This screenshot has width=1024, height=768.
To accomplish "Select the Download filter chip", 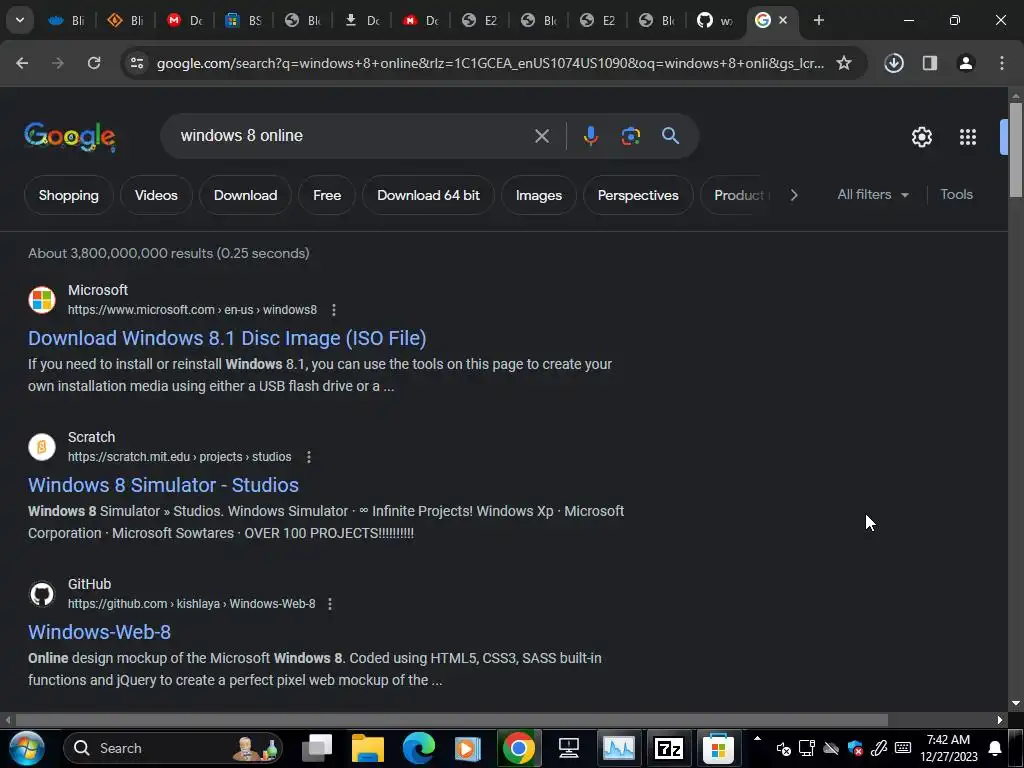I will (246, 195).
